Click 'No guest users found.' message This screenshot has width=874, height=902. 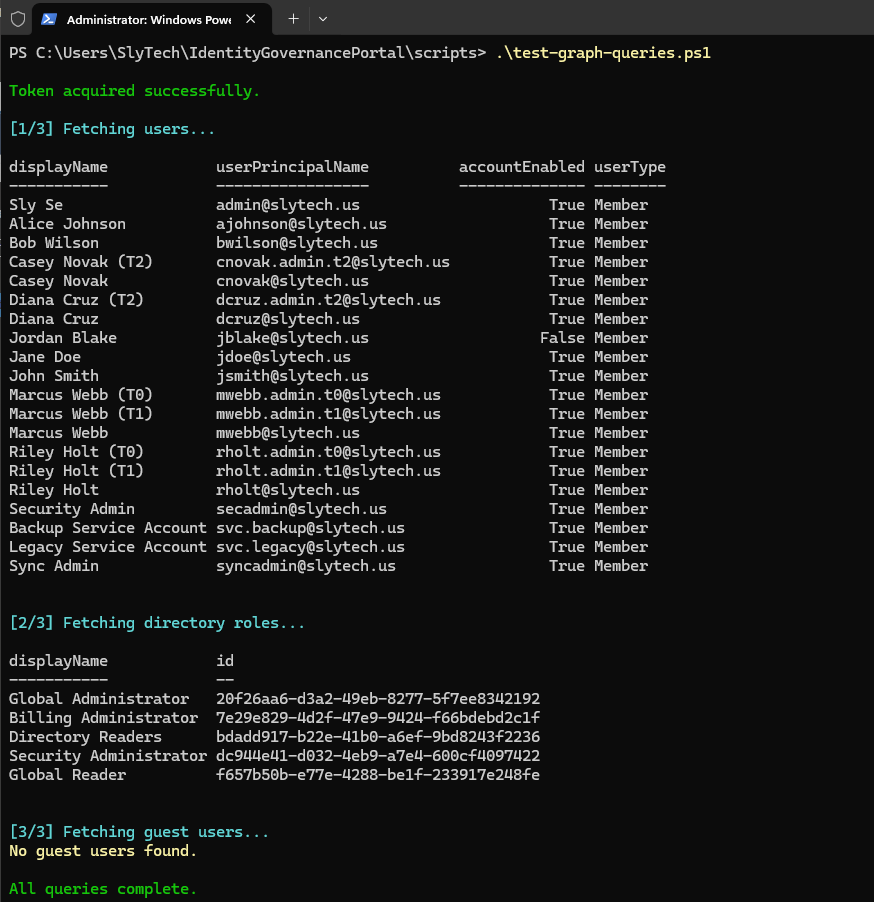pyautogui.click(x=103, y=851)
